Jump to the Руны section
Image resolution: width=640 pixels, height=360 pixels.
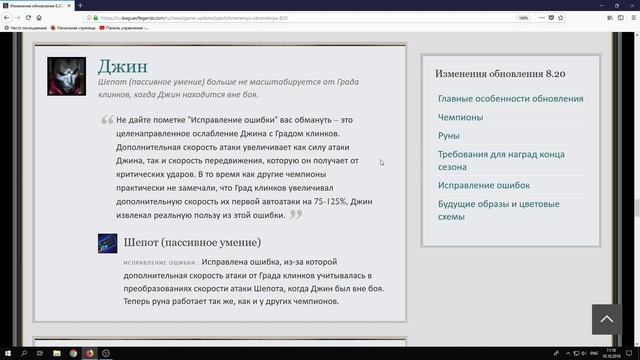click(449, 136)
